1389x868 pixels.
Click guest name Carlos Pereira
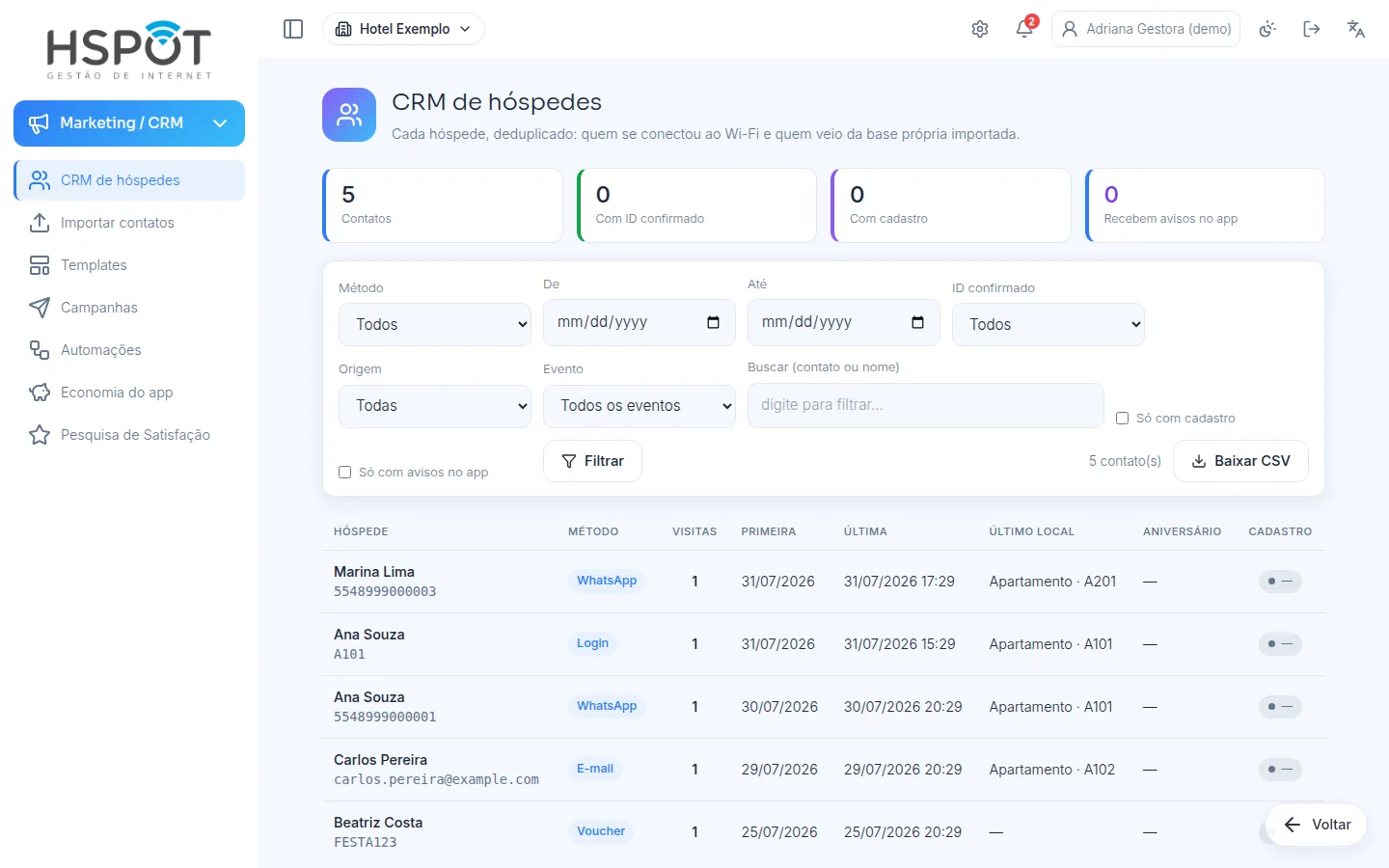click(x=380, y=760)
